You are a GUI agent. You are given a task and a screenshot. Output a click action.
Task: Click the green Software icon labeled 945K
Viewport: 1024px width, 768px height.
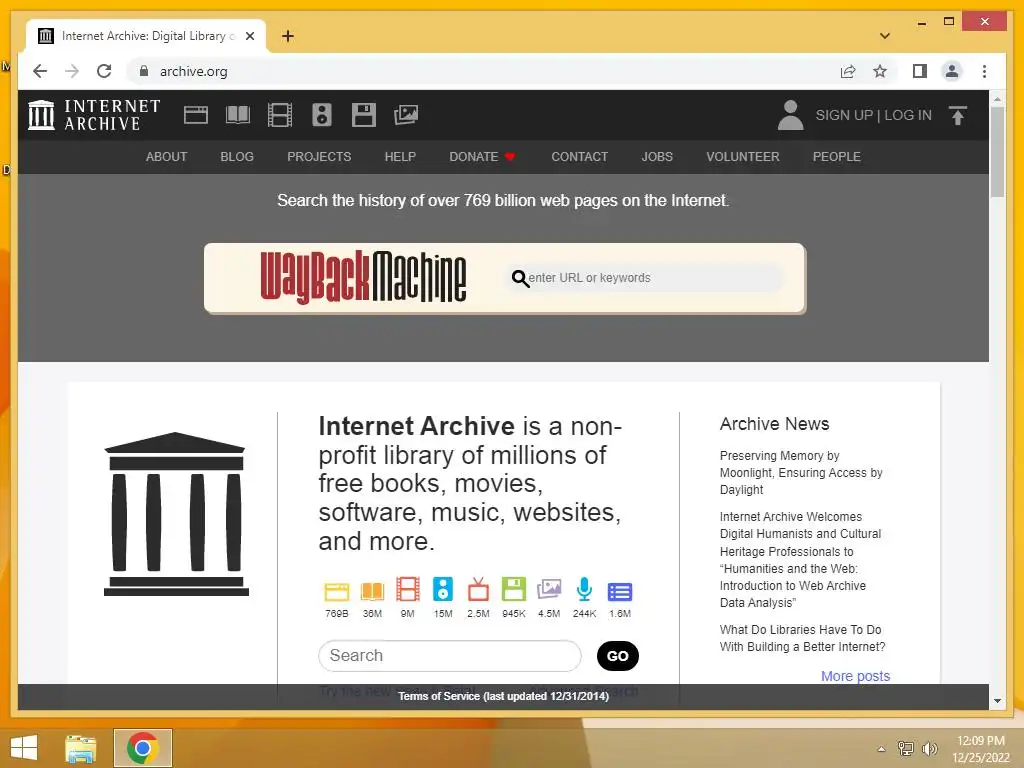[514, 589]
